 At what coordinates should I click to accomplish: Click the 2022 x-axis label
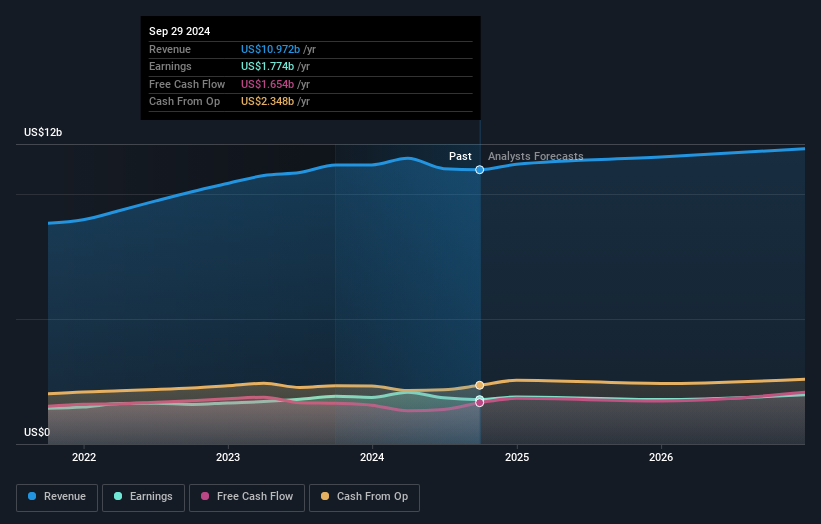pyautogui.click(x=84, y=457)
